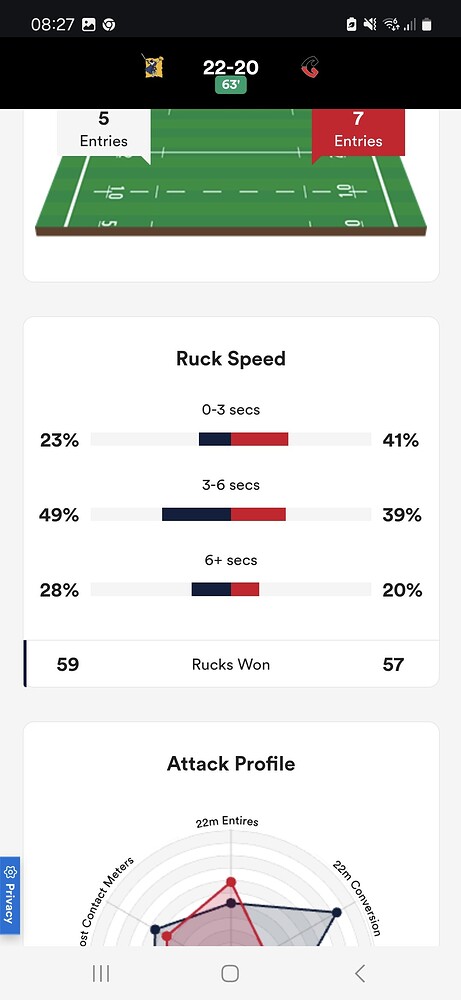Image resolution: width=461 pixels, height=1000 pixels.
Task: Tap the away team red logo
Action: coord(310,67)
